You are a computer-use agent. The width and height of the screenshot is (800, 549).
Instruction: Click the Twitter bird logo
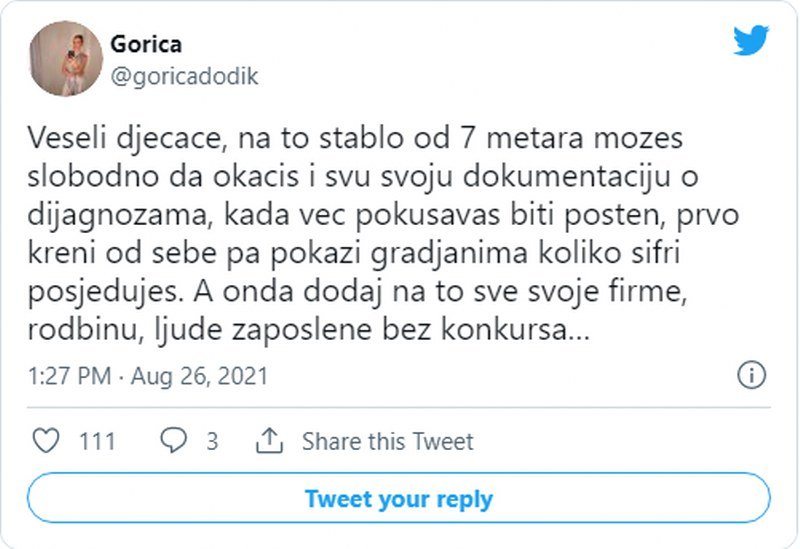pos(750,42)
